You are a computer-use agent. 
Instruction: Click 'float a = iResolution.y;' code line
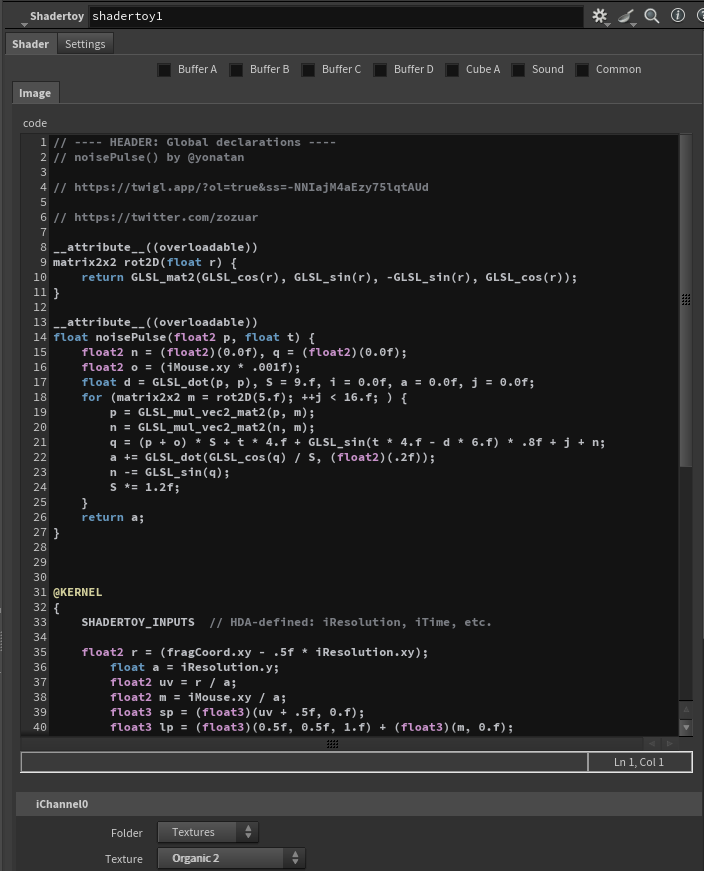194,667
